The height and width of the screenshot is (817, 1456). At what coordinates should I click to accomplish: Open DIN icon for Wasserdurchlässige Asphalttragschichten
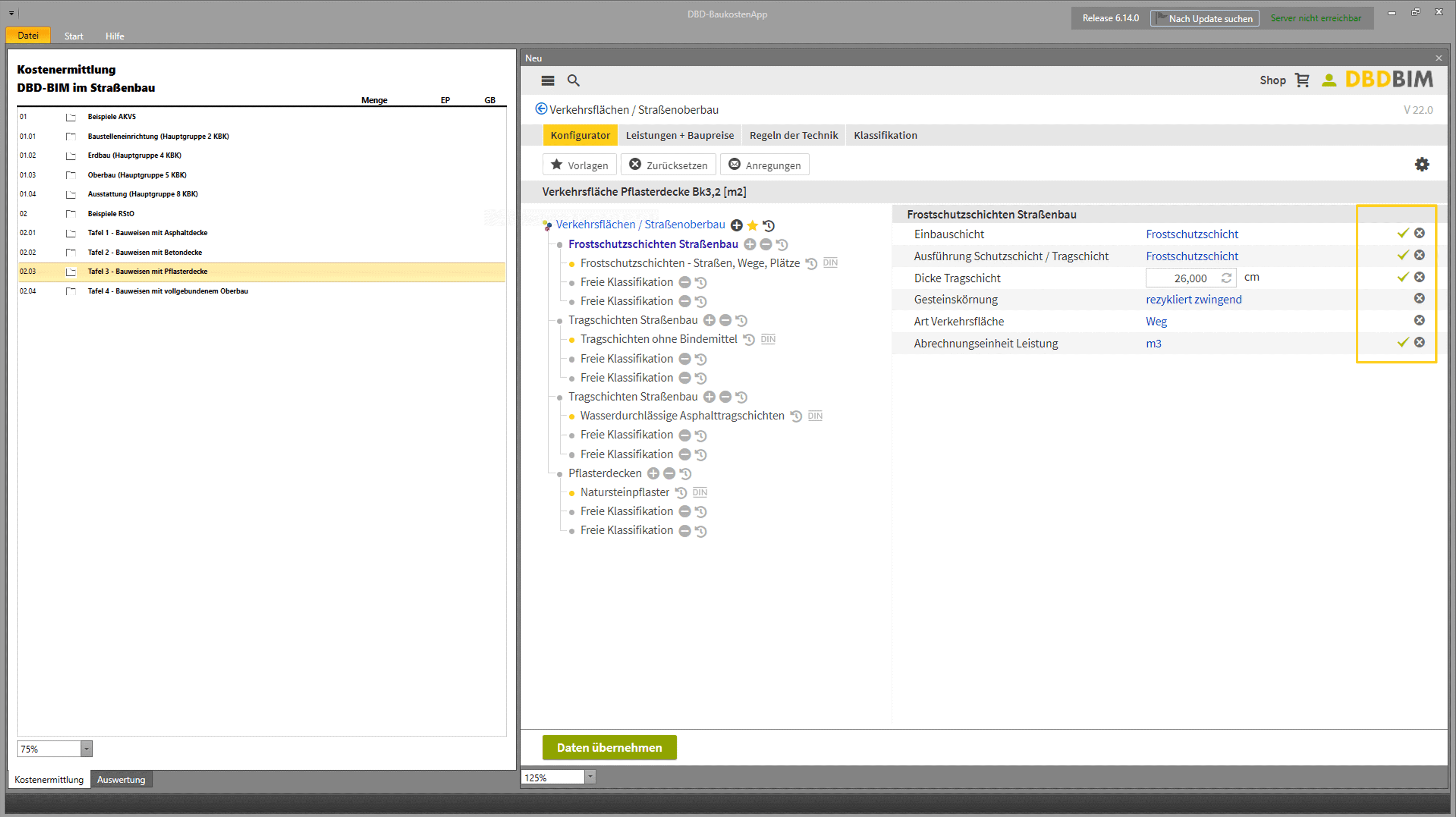815,415
